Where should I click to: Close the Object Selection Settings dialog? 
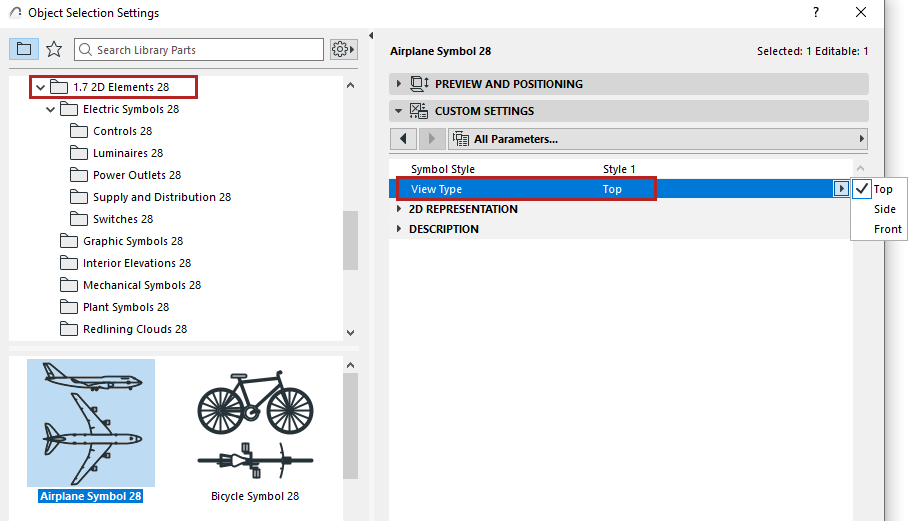(861, 12)
